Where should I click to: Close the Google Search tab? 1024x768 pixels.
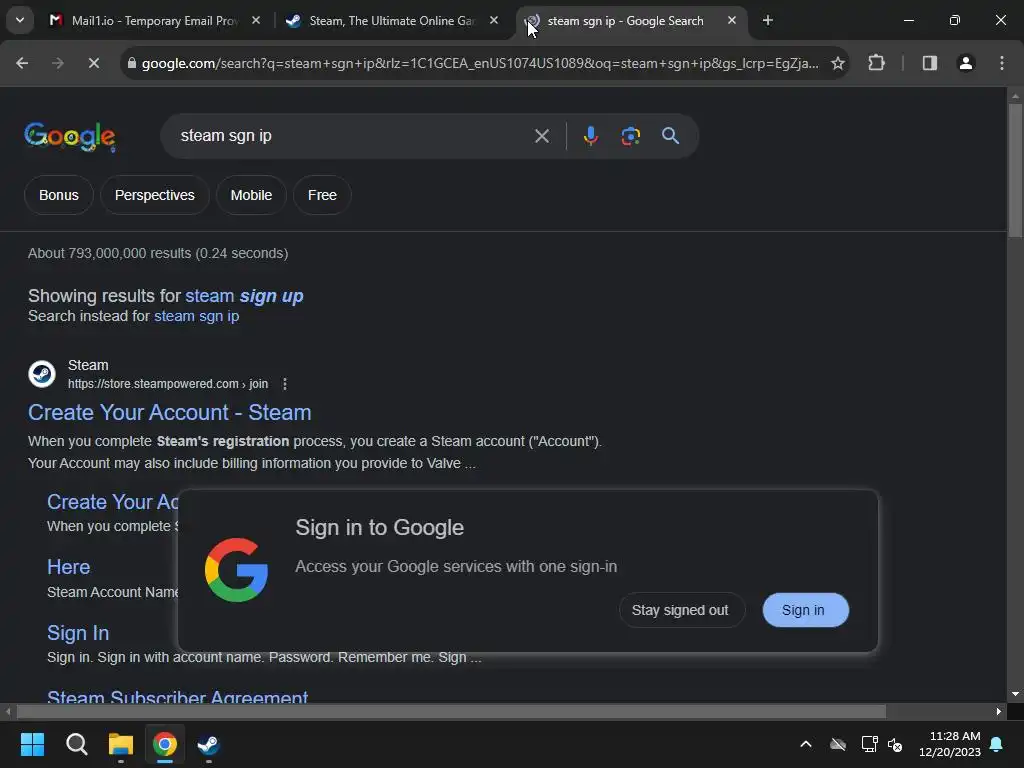point(731,21)
